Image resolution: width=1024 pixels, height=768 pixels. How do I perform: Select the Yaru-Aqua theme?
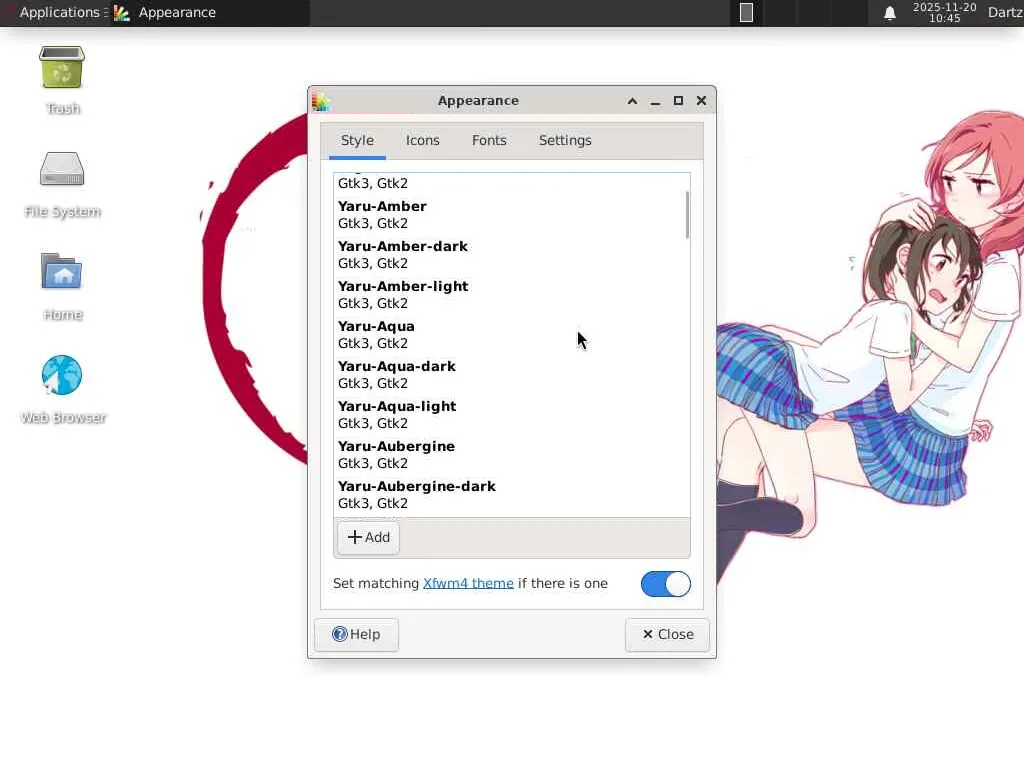[509, 334]
